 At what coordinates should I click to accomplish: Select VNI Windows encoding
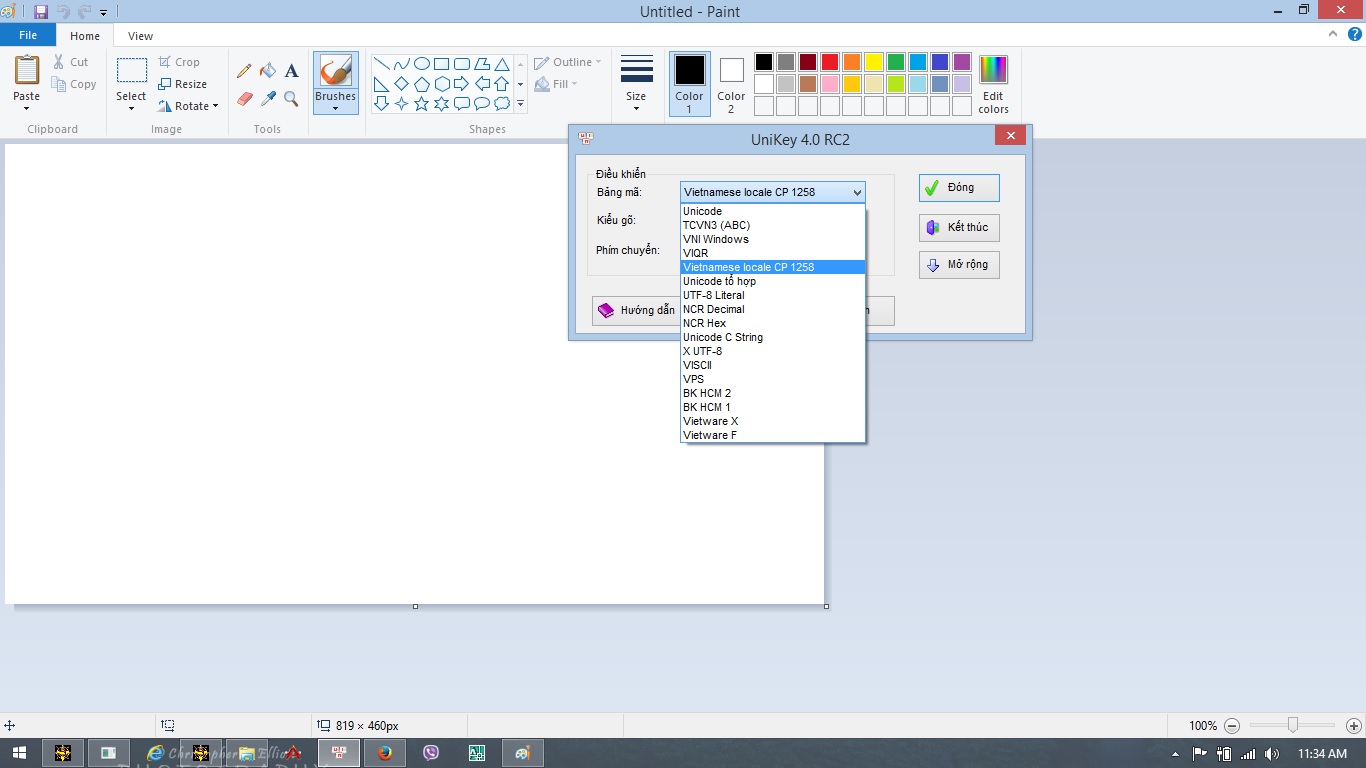[x=772, y=239]
